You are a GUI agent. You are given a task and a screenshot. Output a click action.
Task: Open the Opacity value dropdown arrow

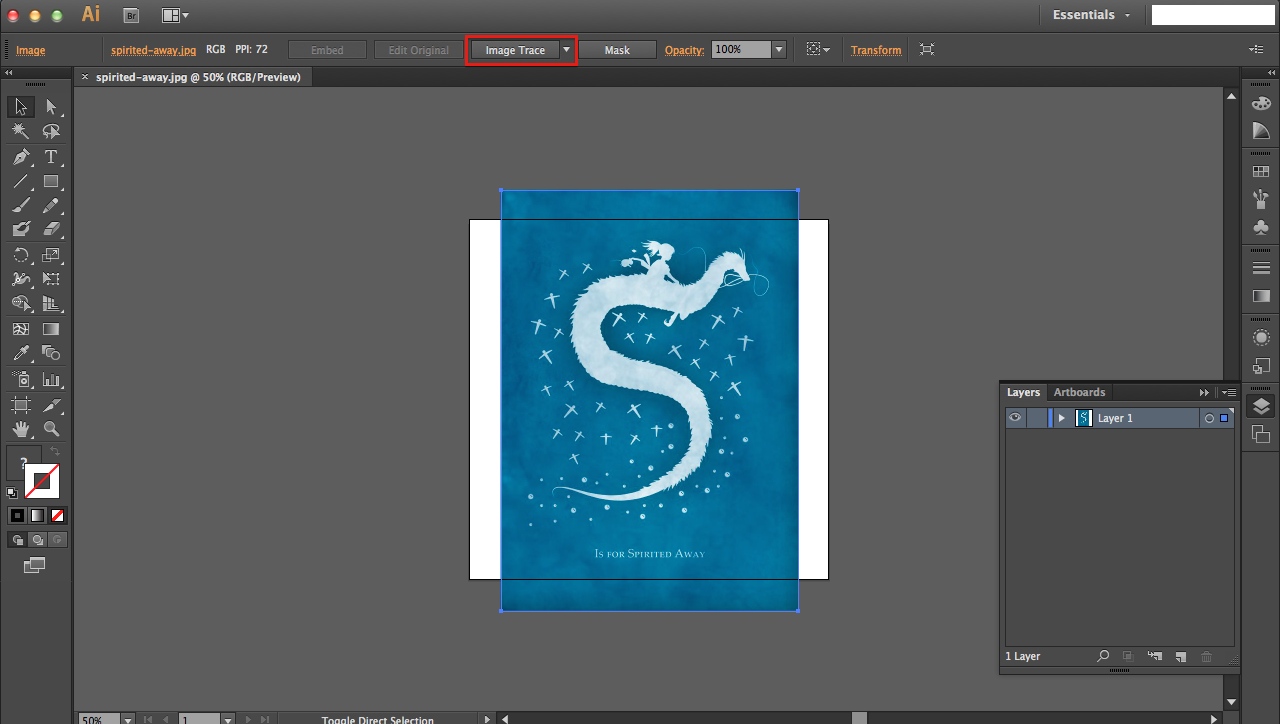pos(779,49)
